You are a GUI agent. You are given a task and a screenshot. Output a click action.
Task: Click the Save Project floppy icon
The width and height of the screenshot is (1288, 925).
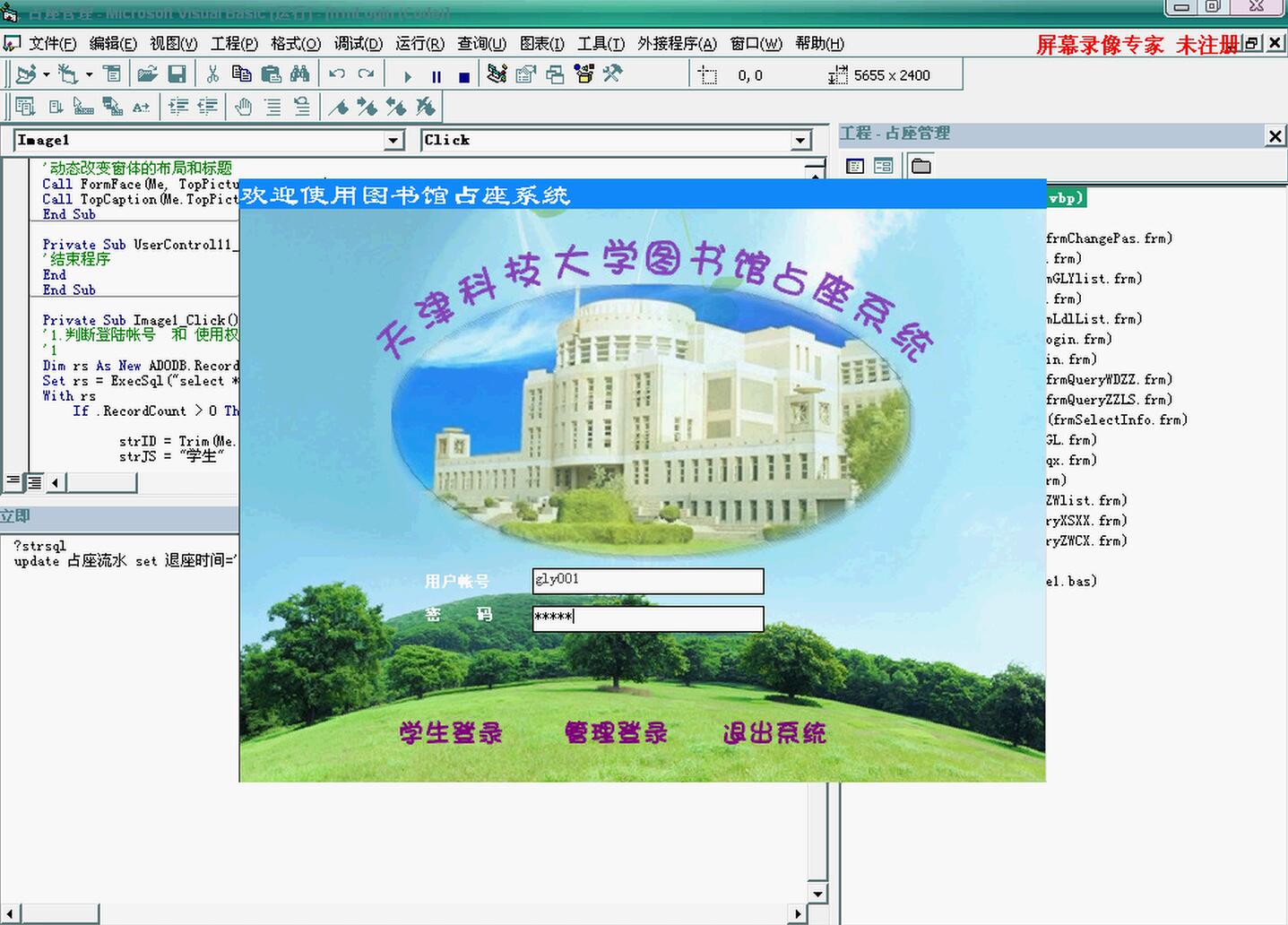click(177, 75)
